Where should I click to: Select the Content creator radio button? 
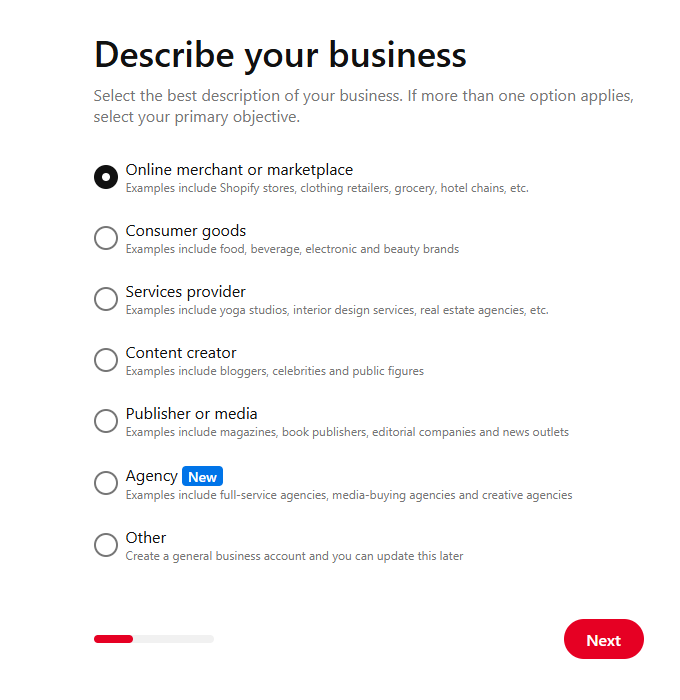pos(106,360)
